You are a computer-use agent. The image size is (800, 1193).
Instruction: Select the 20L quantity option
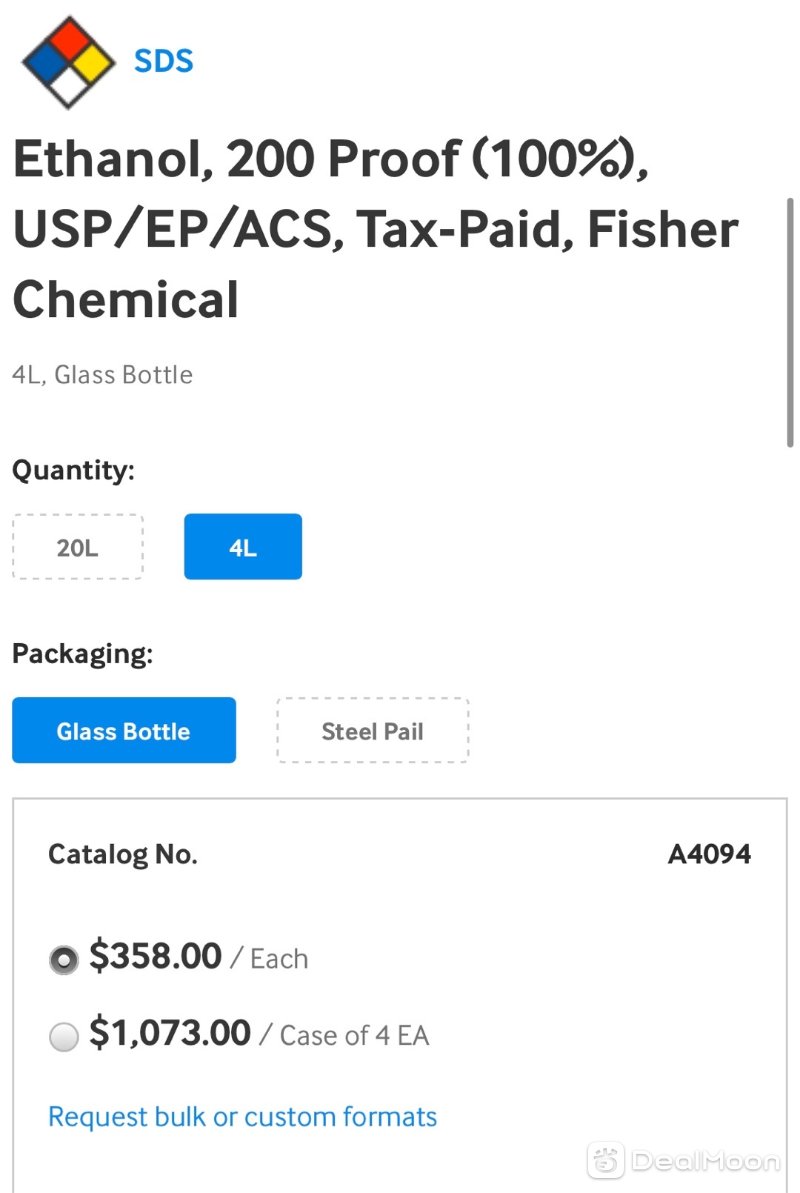(78, 547)
